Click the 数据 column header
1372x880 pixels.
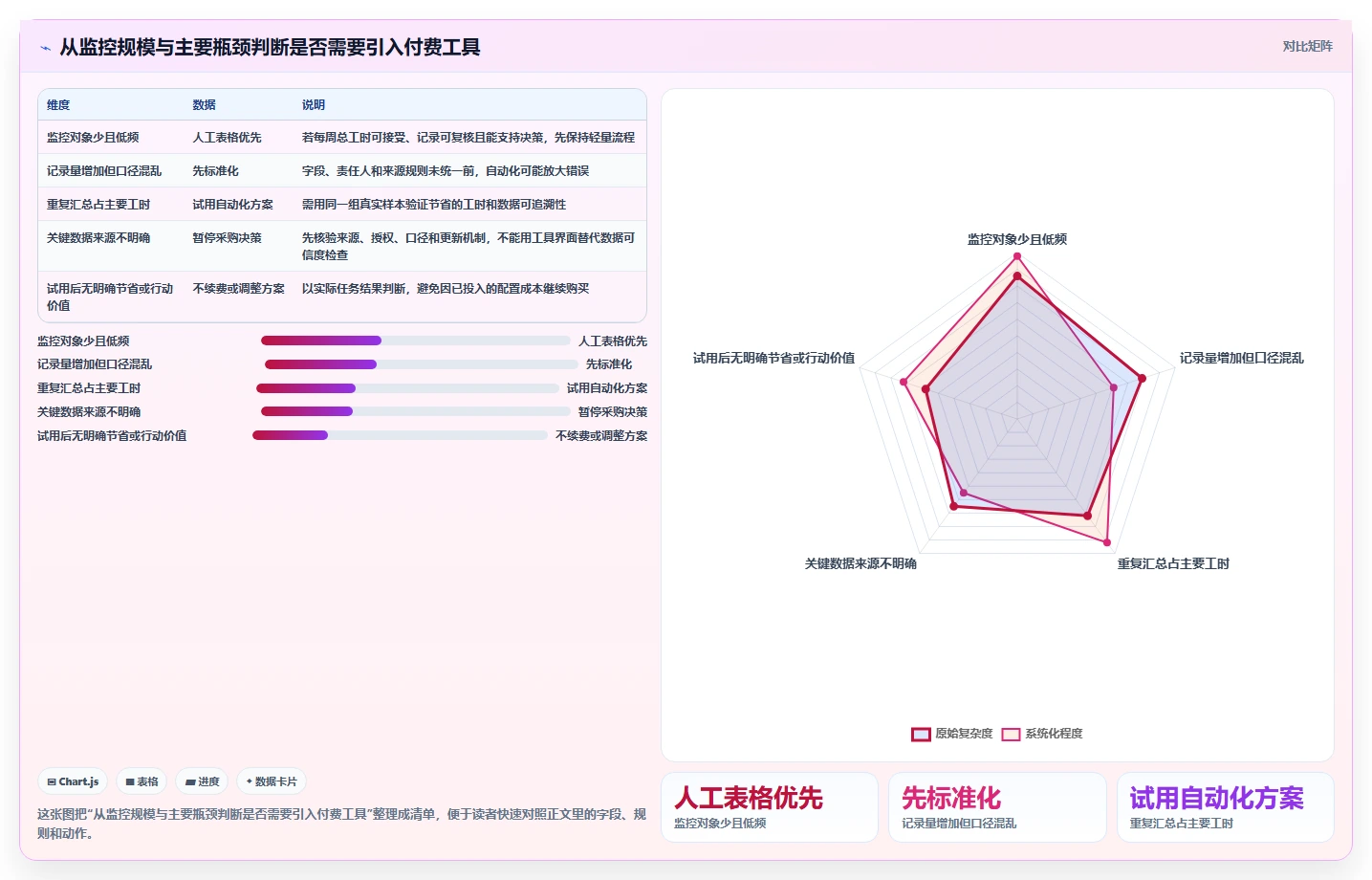(204, 105)
